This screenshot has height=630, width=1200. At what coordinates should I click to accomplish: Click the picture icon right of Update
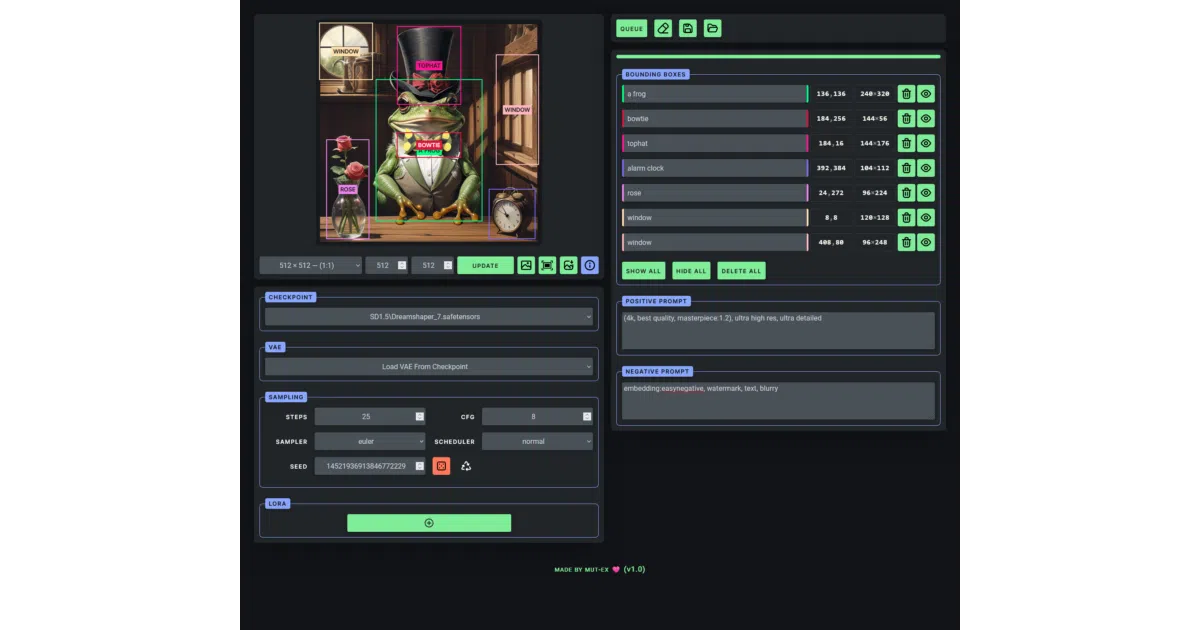[526, 265]
